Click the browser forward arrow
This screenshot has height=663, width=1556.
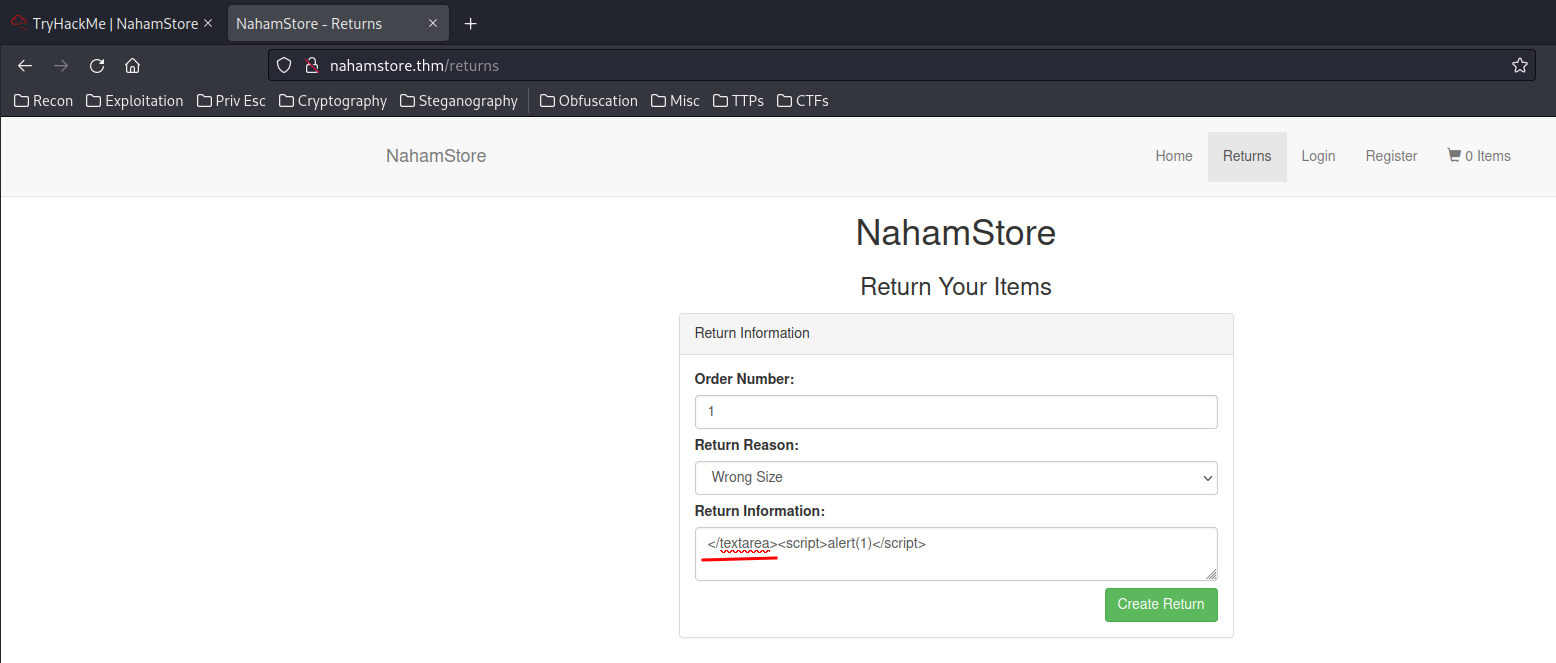(61, 66)
